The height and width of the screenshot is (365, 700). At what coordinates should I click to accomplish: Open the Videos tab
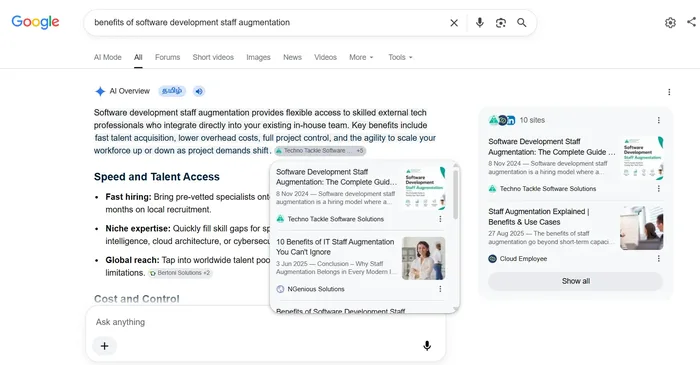tap(325, 57)
